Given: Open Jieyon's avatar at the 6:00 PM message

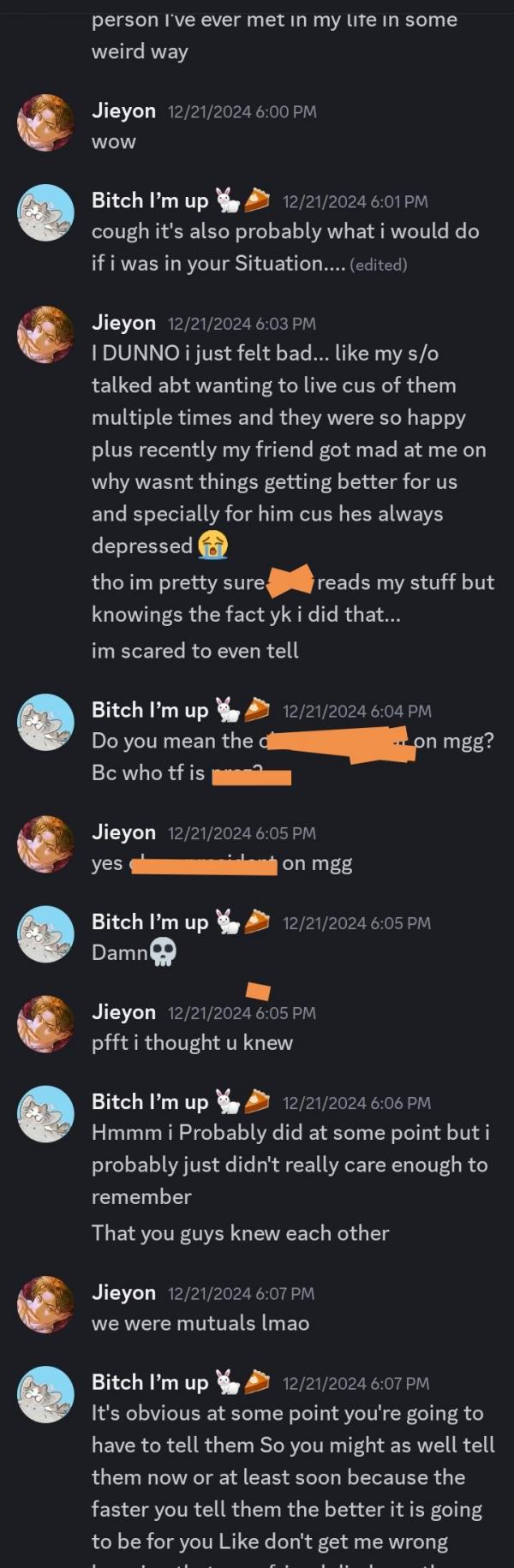Looking at the screenshot, I should click(x=46, y=122).
